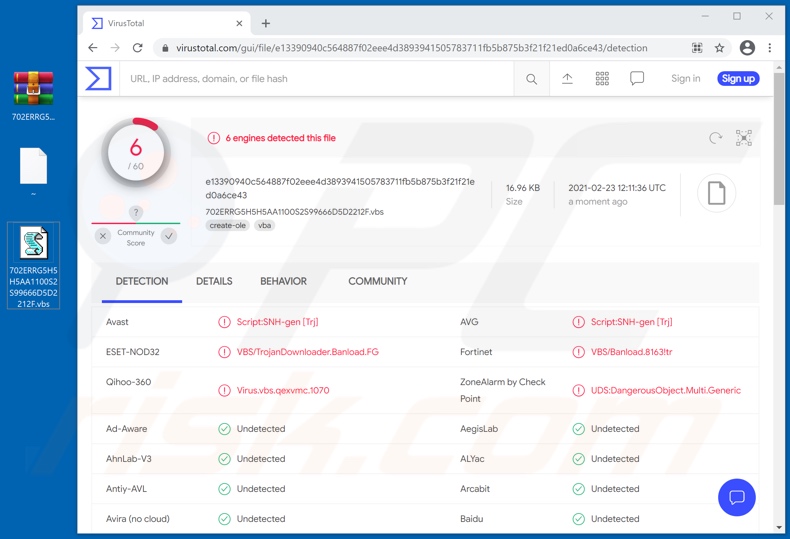
Task: Click the 2021-02-23 12:11:36 UTC timestamp
Action: (617, 188)
